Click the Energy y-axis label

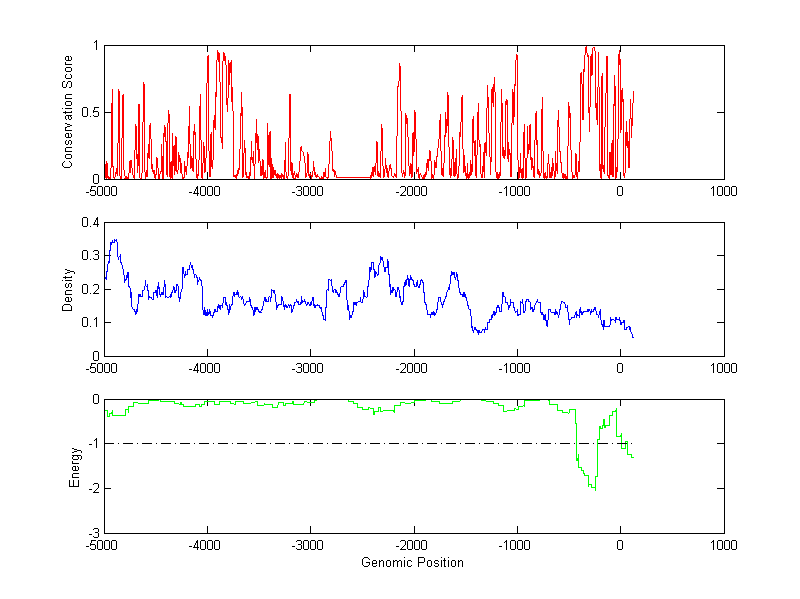74,466
